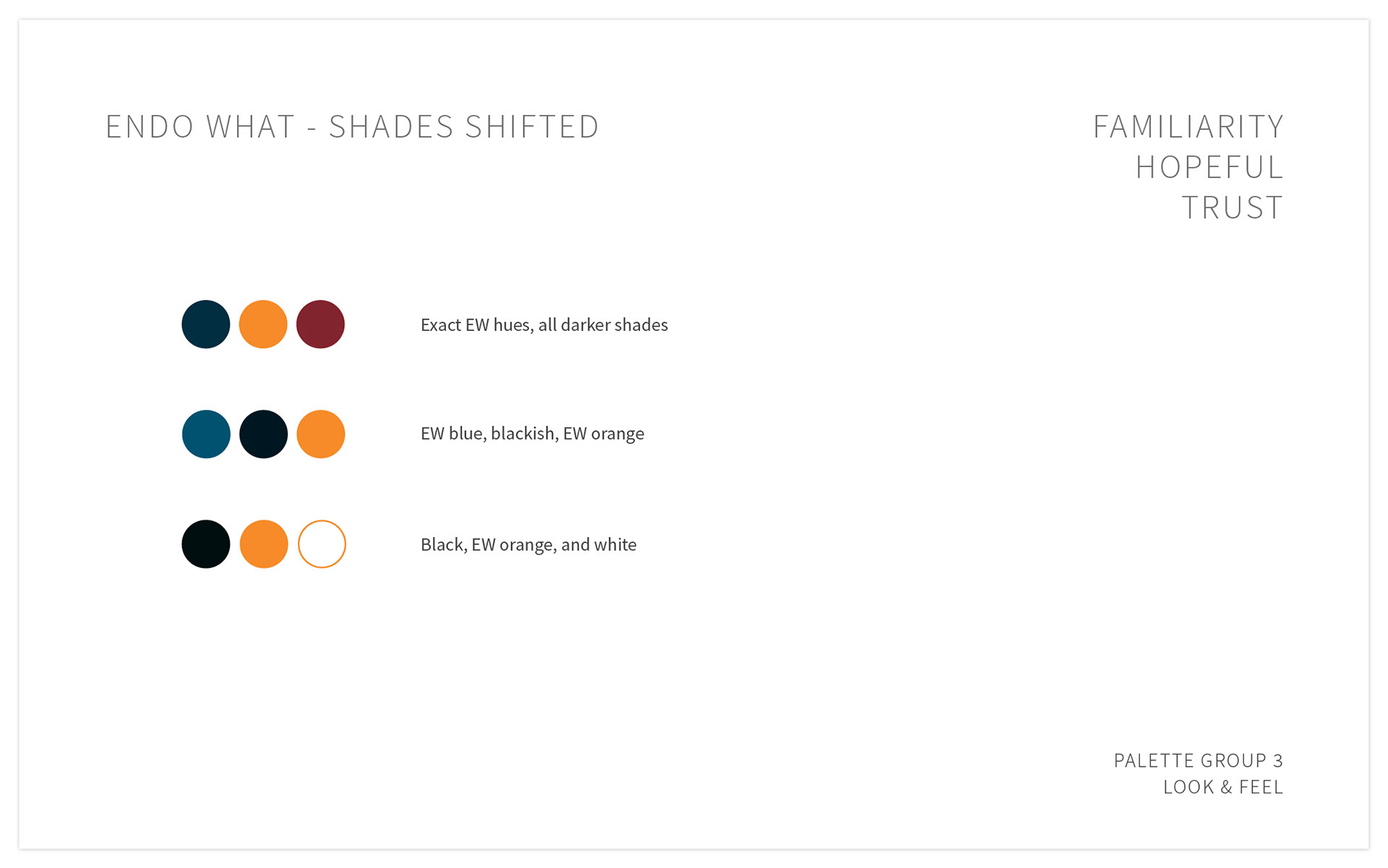
Task: Click the FAMILIARITY heading
Action: 1188,126
